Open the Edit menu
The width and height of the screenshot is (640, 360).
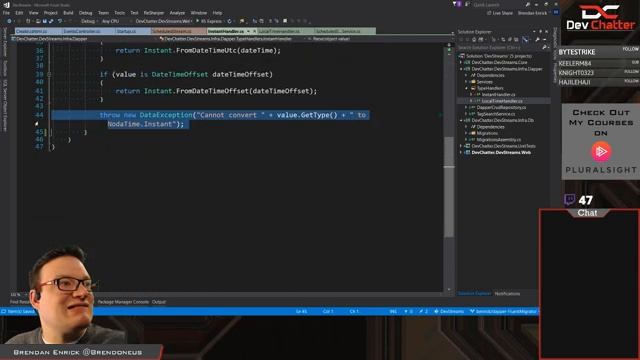(19, 13)
